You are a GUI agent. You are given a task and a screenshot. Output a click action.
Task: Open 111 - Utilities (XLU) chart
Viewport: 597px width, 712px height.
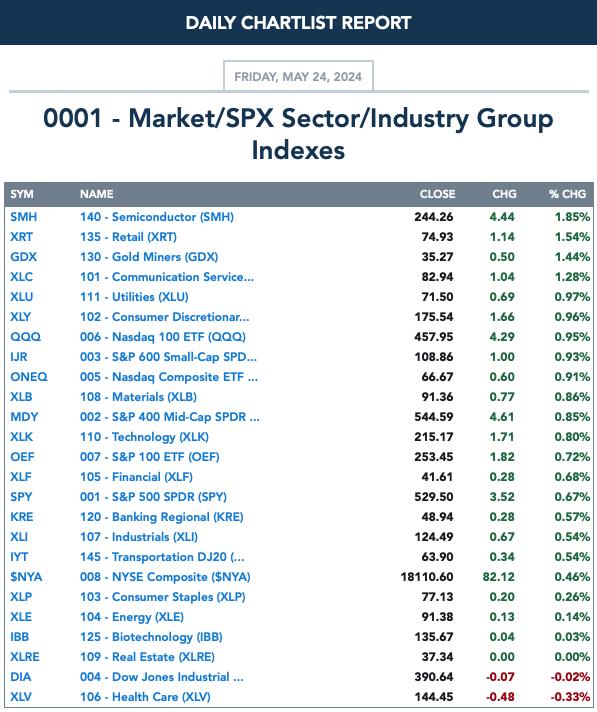click(134, 297)
